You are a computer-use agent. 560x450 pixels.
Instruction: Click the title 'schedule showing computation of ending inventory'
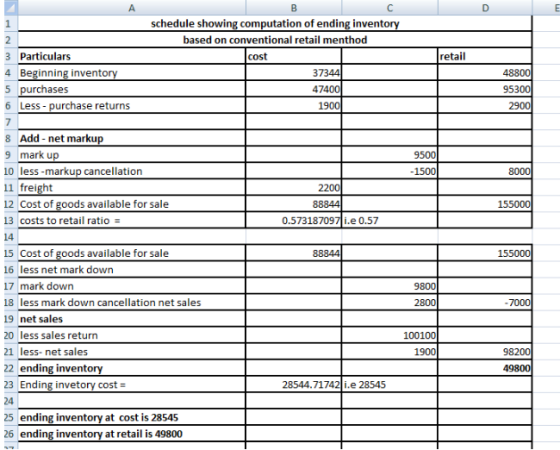[x=275, y=24]
